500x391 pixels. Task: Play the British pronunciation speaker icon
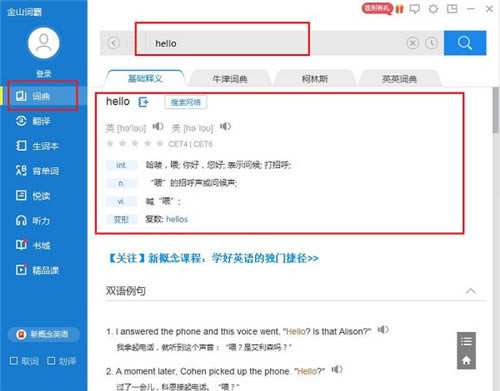158,126
